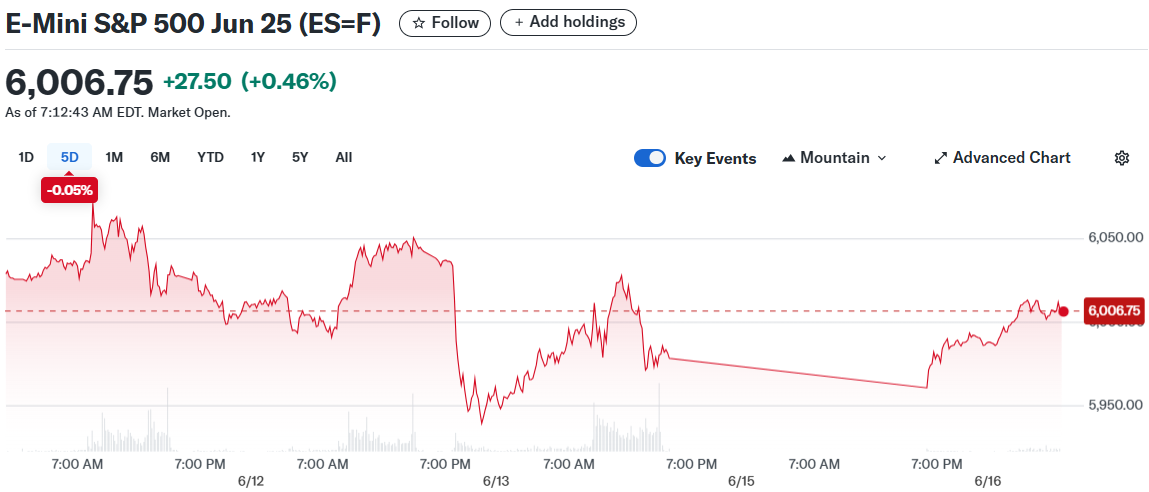The height and width of the screenshot is (492, 1149).
Task: Select the 5Y range tab
Action: click(x=300, y=157)
